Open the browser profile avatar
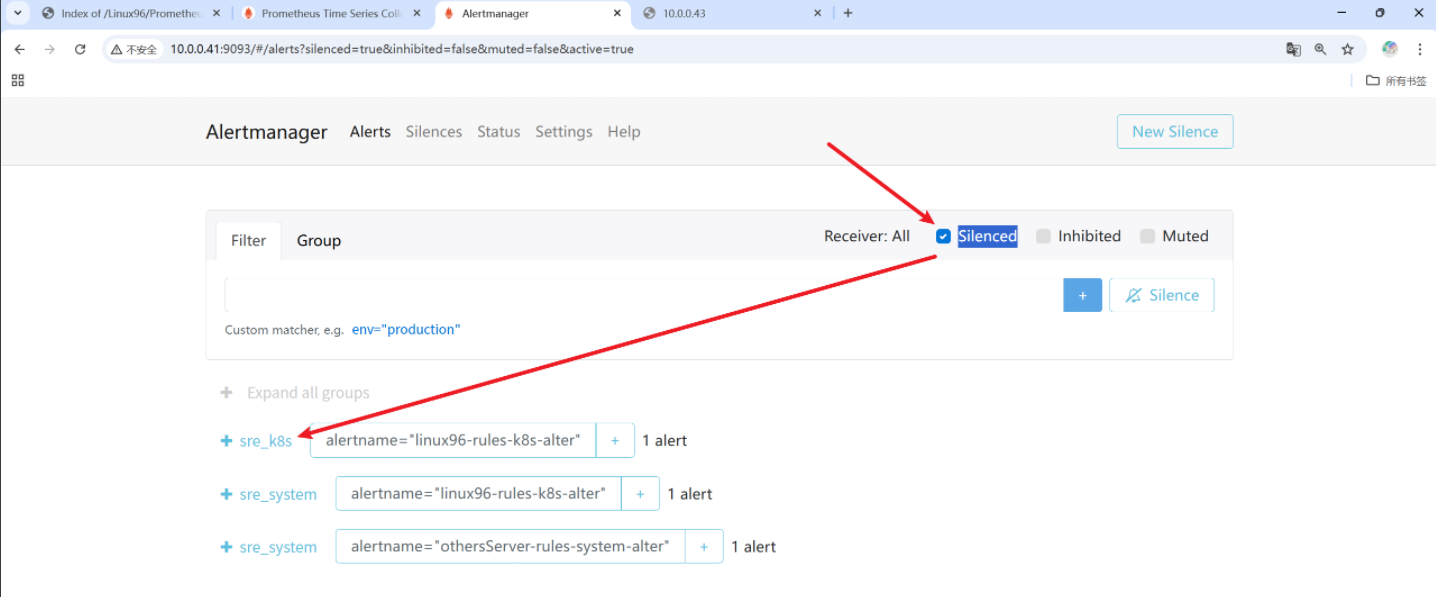1436x597 pixels. click(x=1389, y=49)
